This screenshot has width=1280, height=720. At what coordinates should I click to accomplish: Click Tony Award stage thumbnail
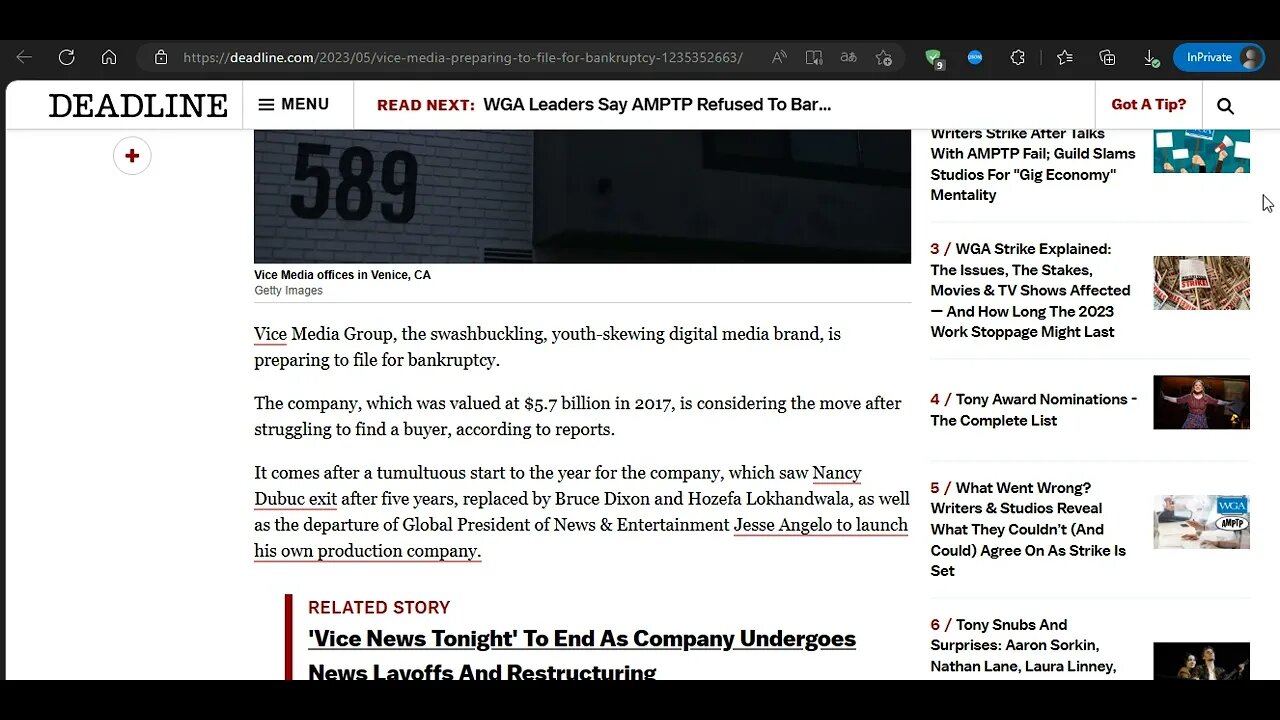[1201, 402]
